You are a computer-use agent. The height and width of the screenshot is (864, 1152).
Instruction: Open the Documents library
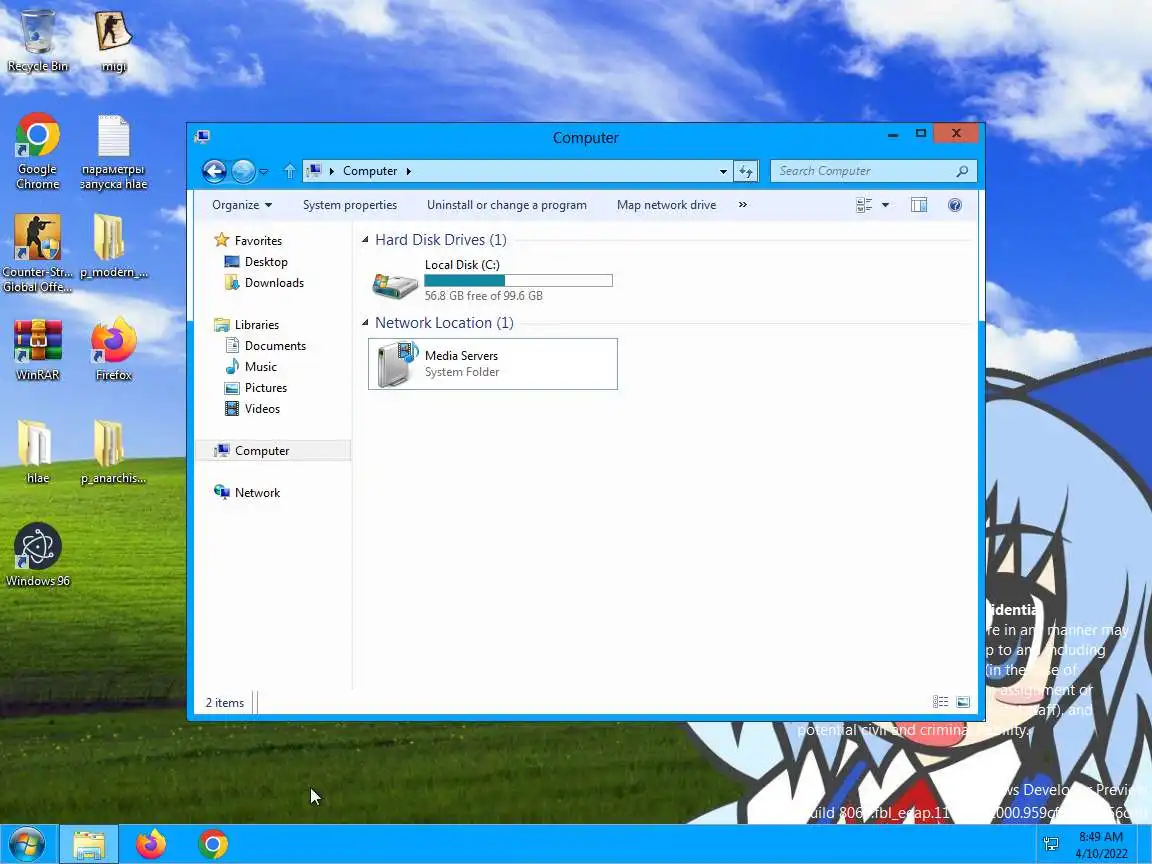pos(275,346)
